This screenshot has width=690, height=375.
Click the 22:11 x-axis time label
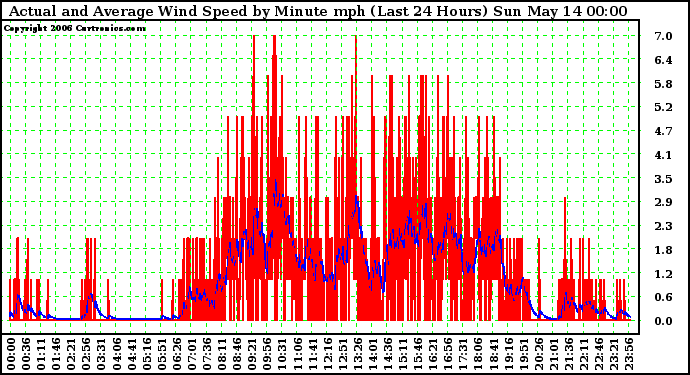tap(583, 354)
